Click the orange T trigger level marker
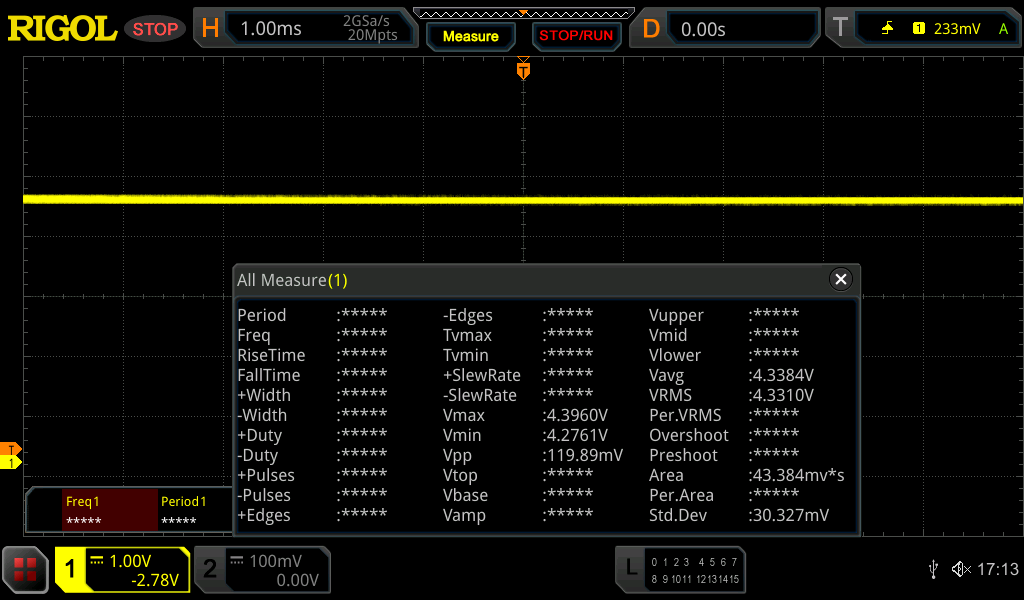 [12, 448]
